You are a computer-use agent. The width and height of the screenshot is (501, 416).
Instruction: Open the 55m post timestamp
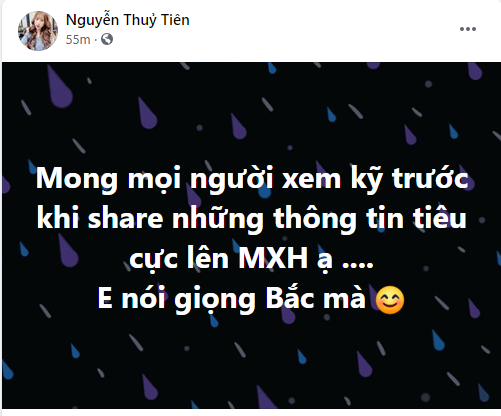point(78,40)
